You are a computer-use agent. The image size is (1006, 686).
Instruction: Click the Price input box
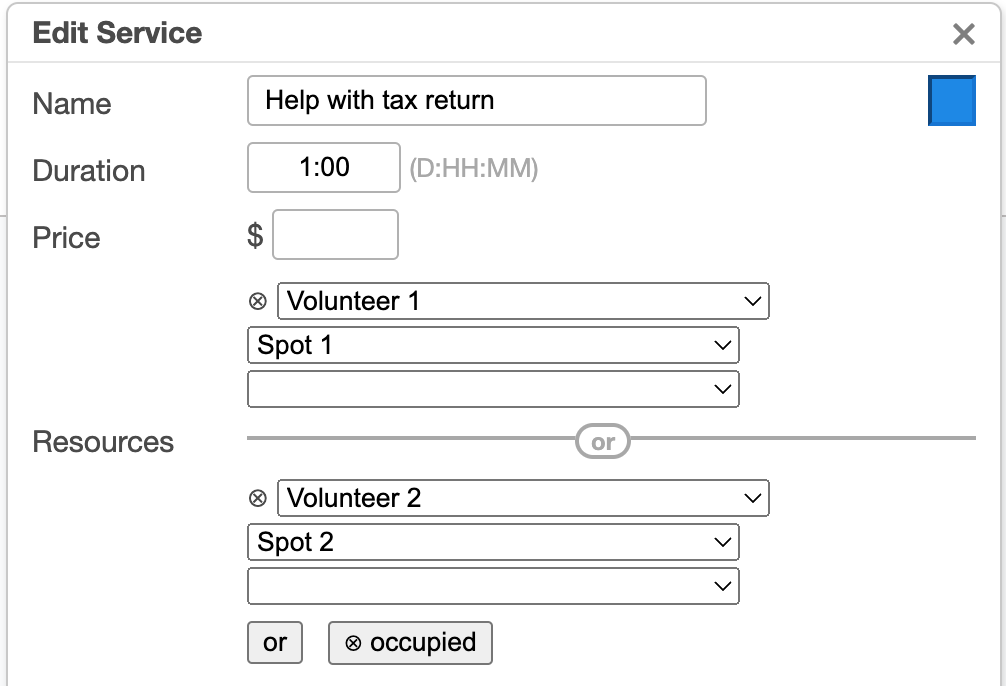(x=335, y=235)
